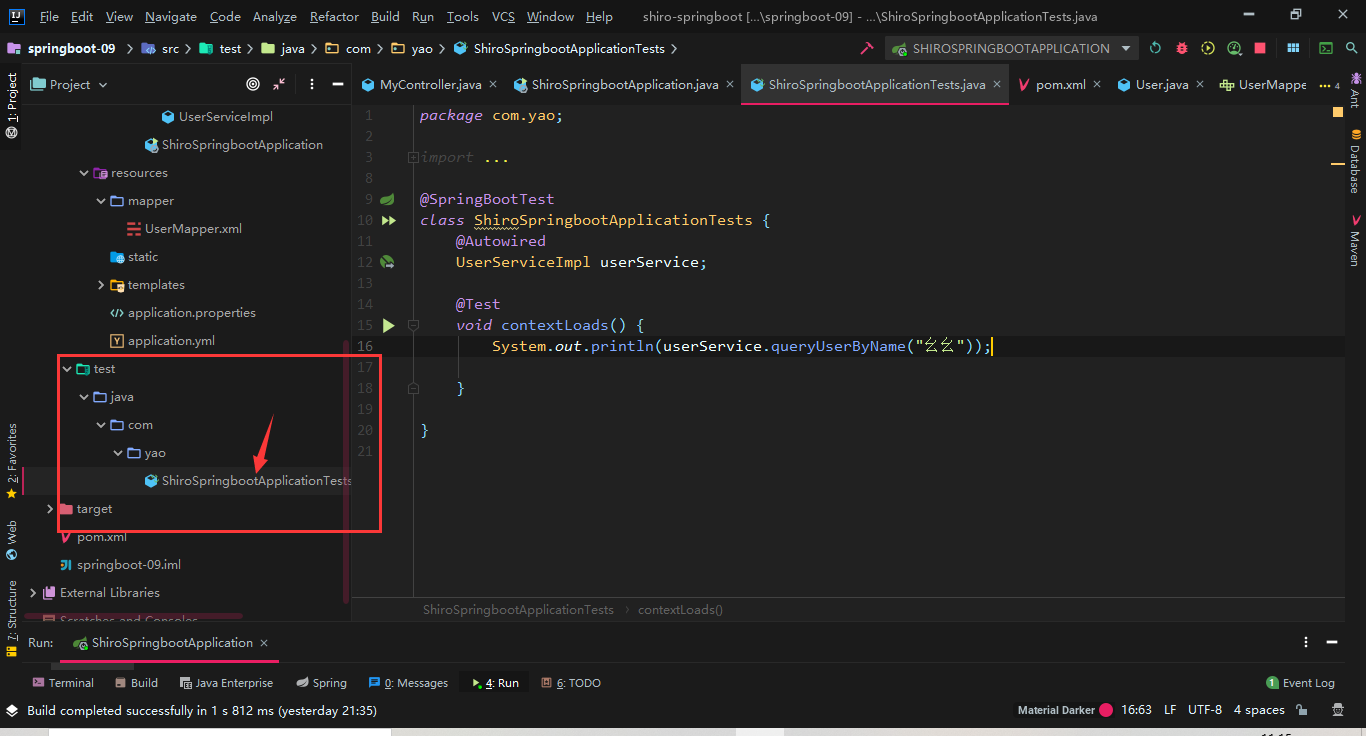
Task: Locate current file with the target icon
Action: point(253,85)
